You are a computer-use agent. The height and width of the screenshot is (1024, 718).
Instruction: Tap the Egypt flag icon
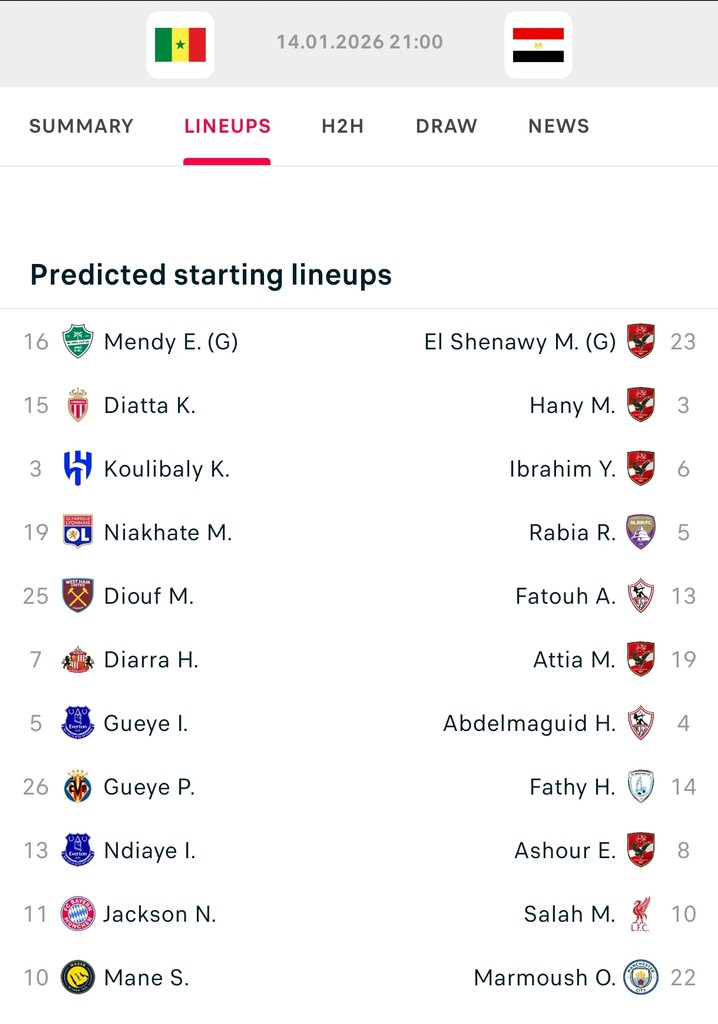538,44
